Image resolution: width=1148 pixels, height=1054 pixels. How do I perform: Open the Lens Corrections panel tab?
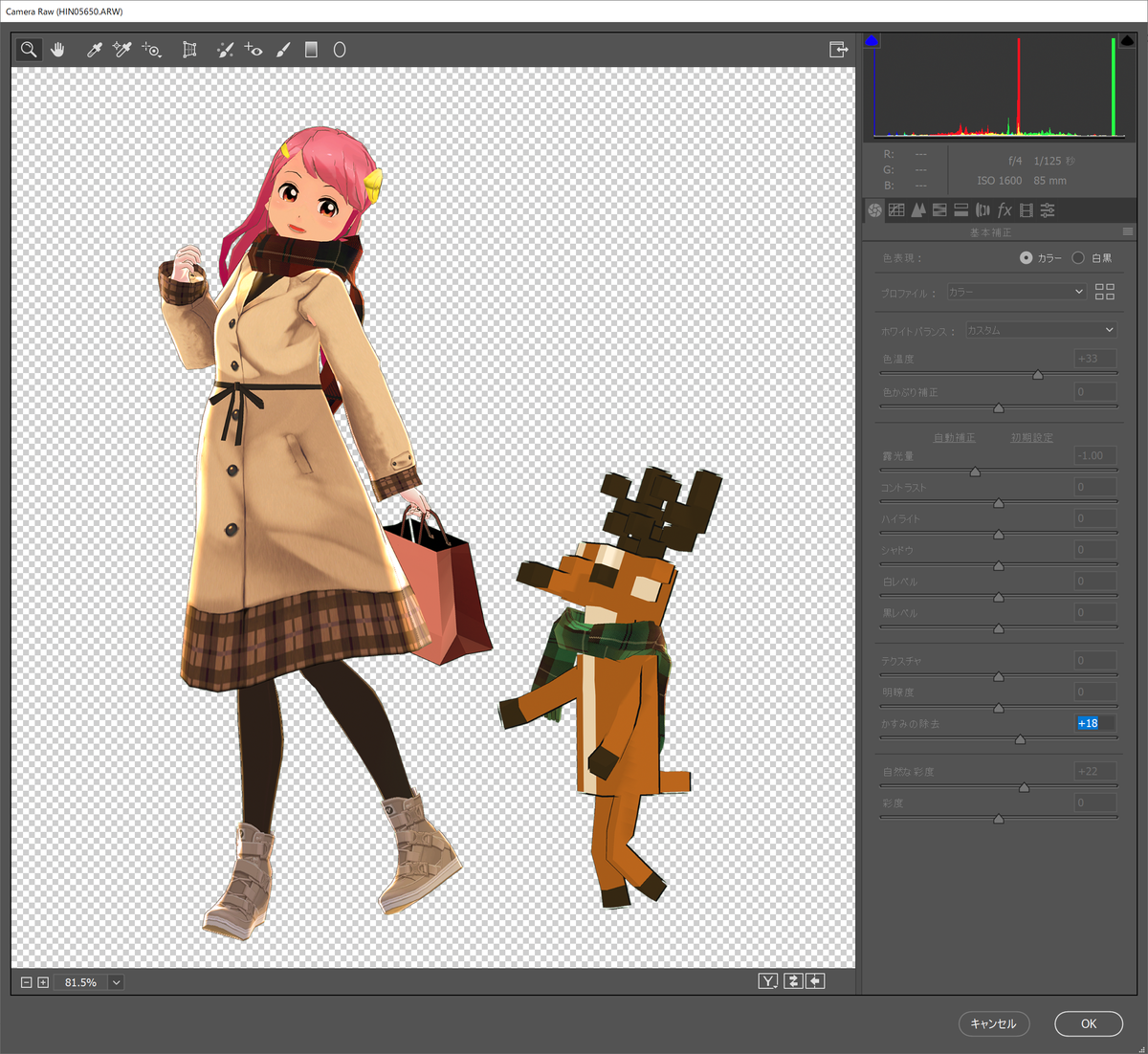[982, 210]
